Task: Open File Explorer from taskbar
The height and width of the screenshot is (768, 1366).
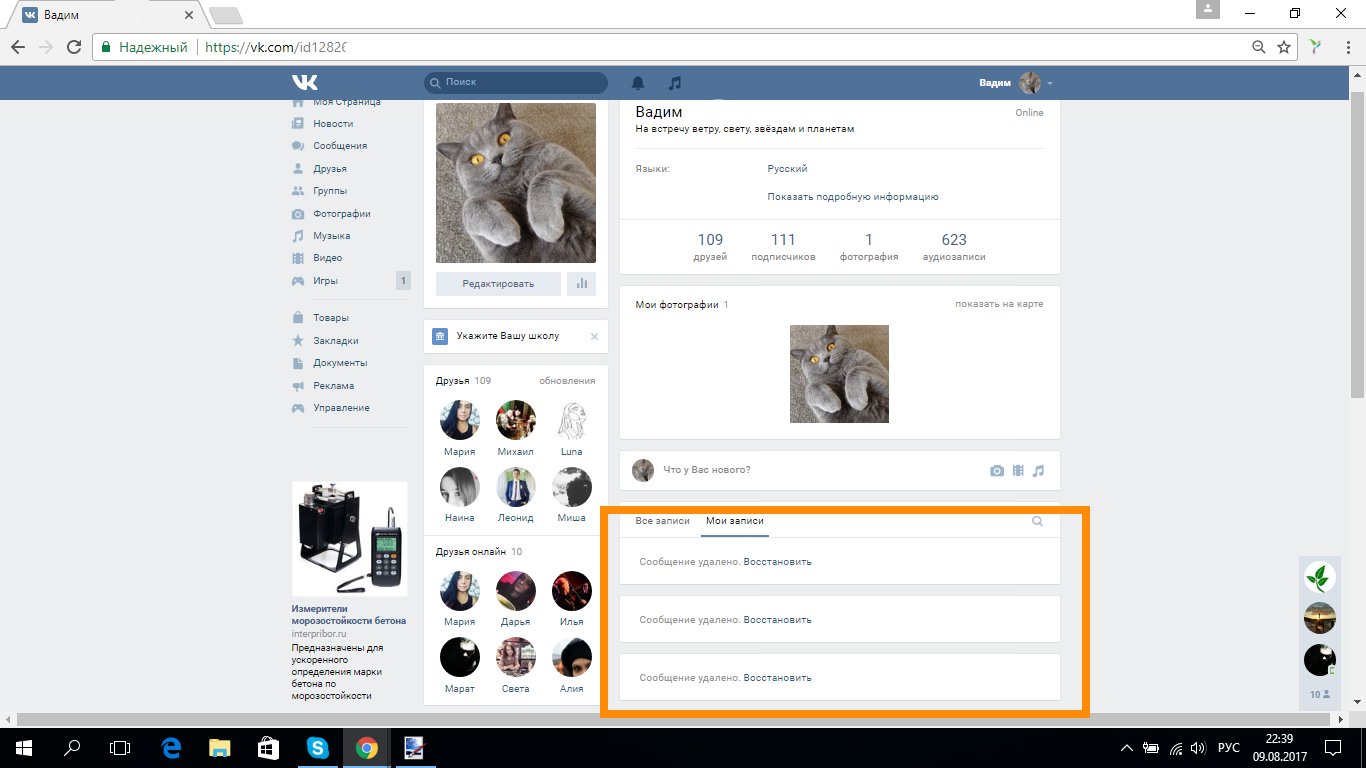Action: 220,747
